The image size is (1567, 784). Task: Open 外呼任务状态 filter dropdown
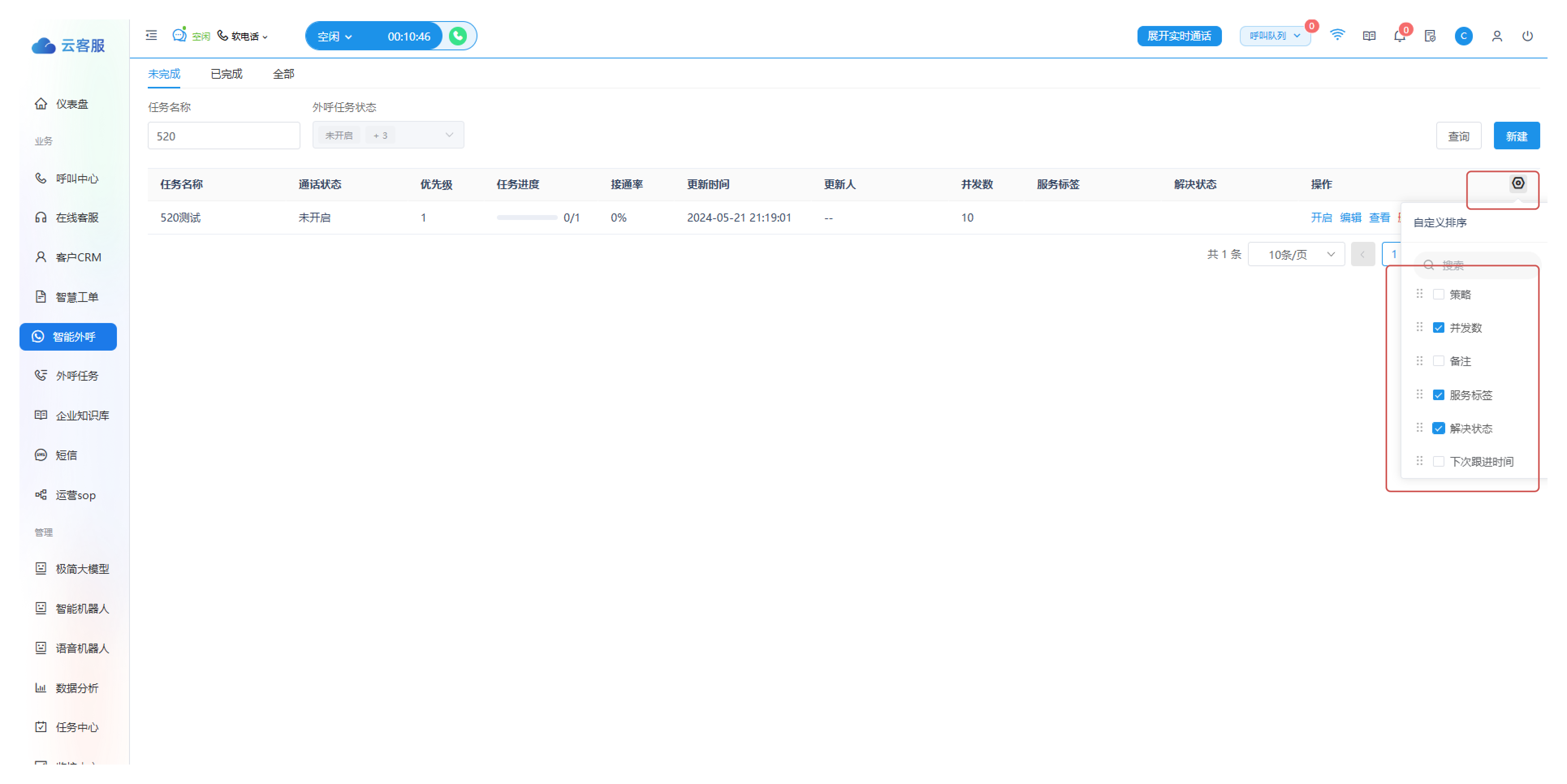coord(388,135)
